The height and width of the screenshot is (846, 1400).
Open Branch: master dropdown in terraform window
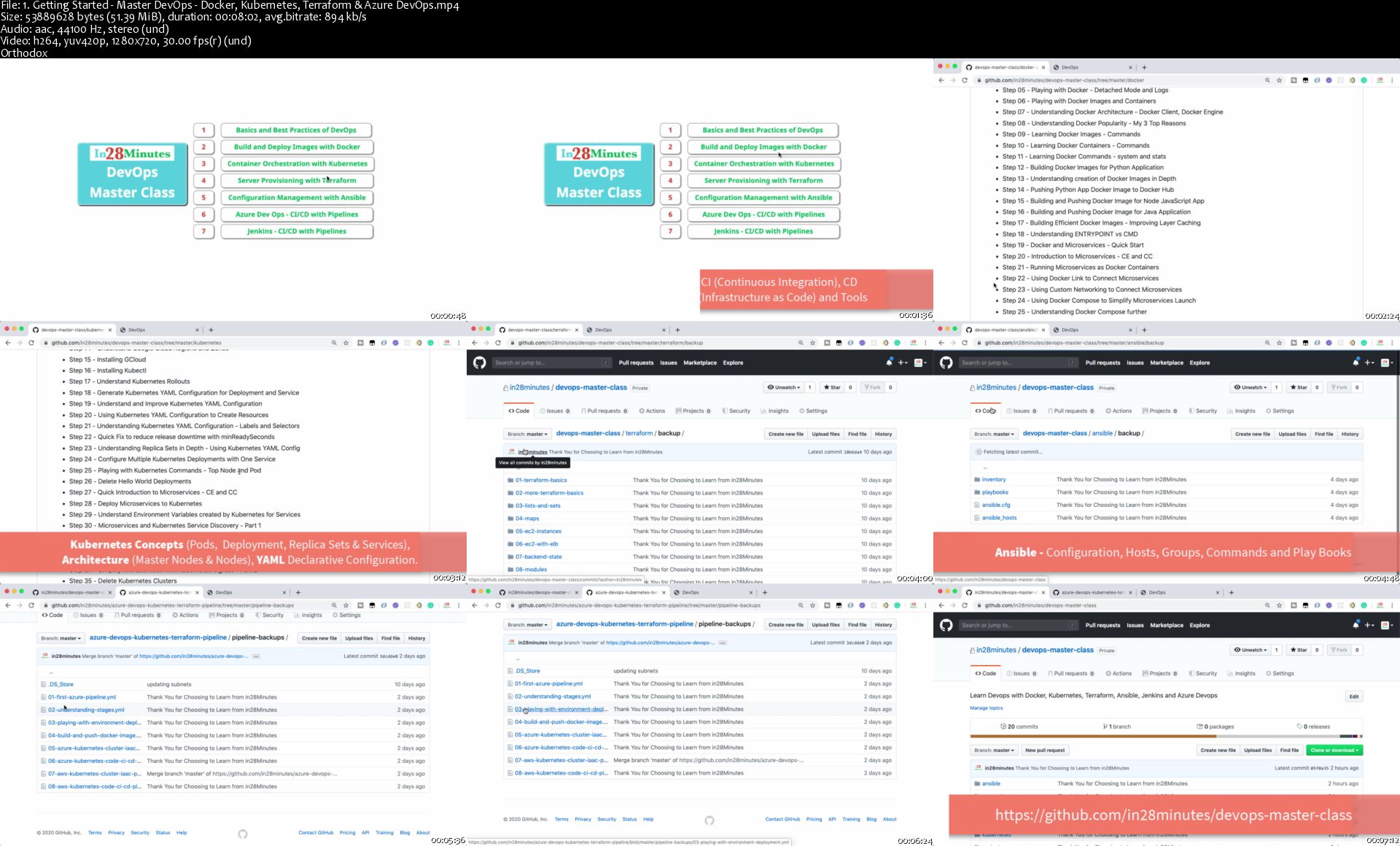pos(527,434)
